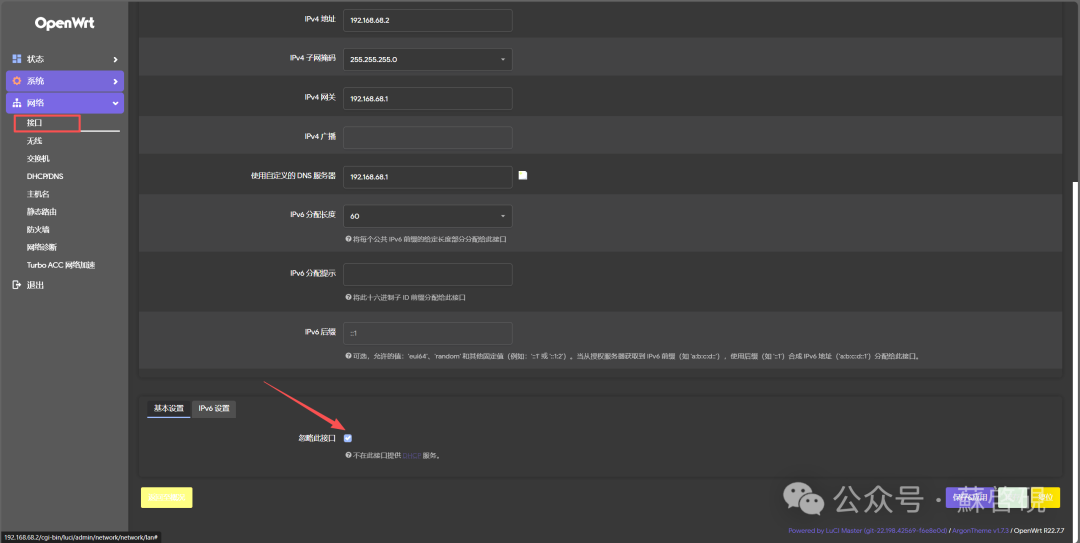This screenshot has height=543, width=1080.
Task: Open Turbo ACC 网络加速 in the sidebar
Action: (x=61, y=265)
